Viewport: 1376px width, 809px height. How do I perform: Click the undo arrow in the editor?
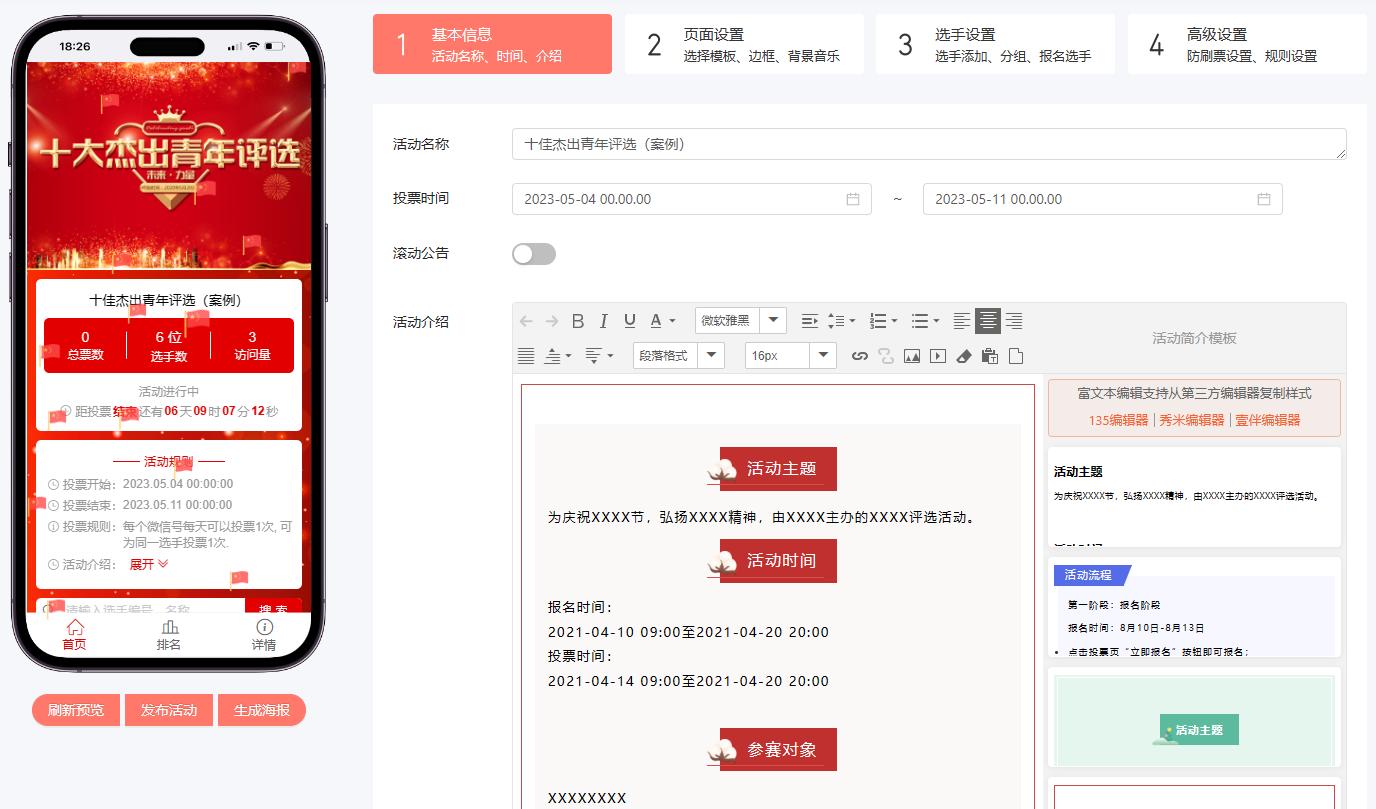point(526,320)
